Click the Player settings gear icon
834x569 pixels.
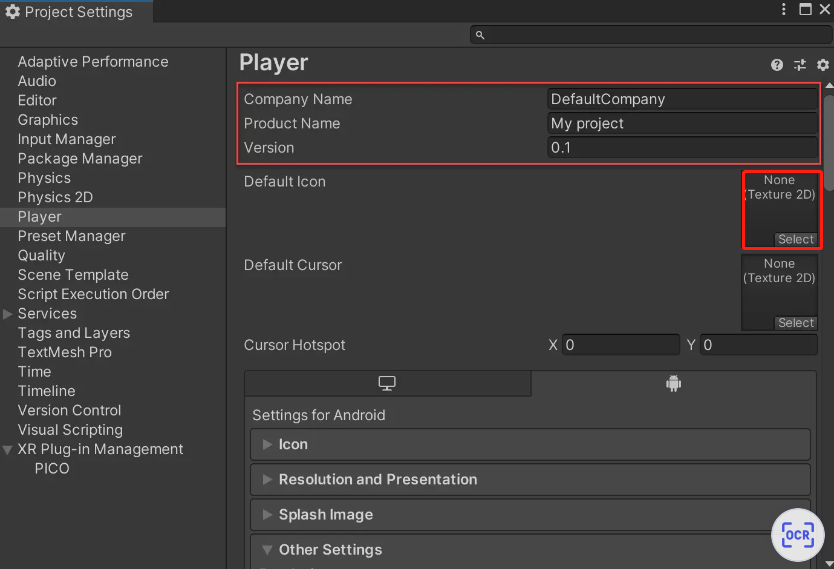click(x=823, y=65)
